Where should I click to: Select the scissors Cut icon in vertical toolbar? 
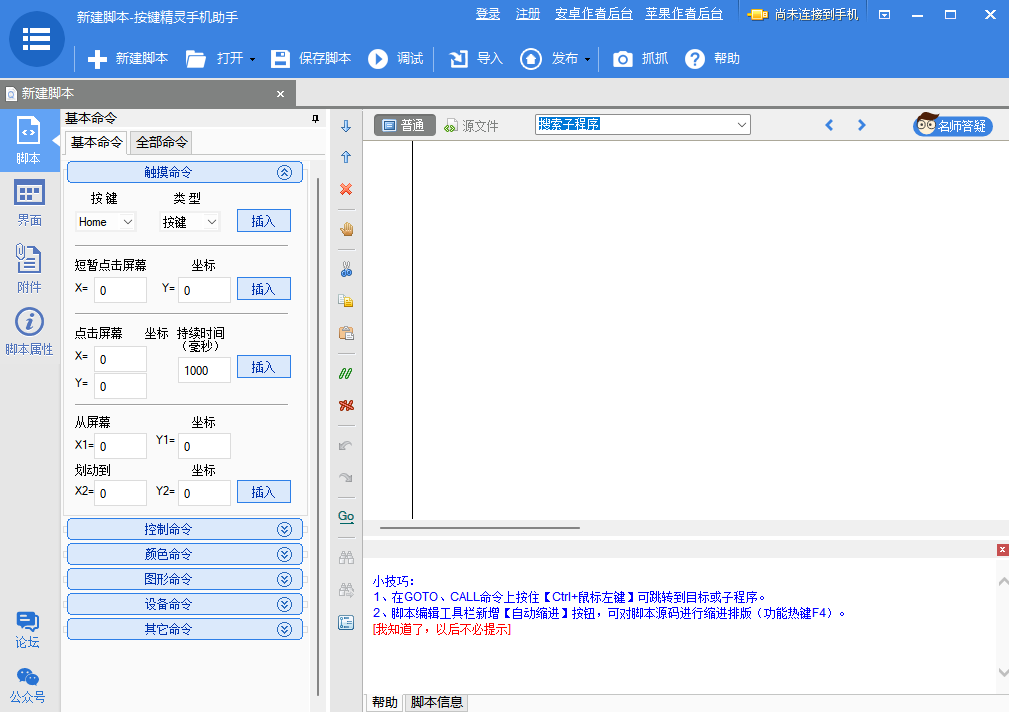[x=345, y=268]
